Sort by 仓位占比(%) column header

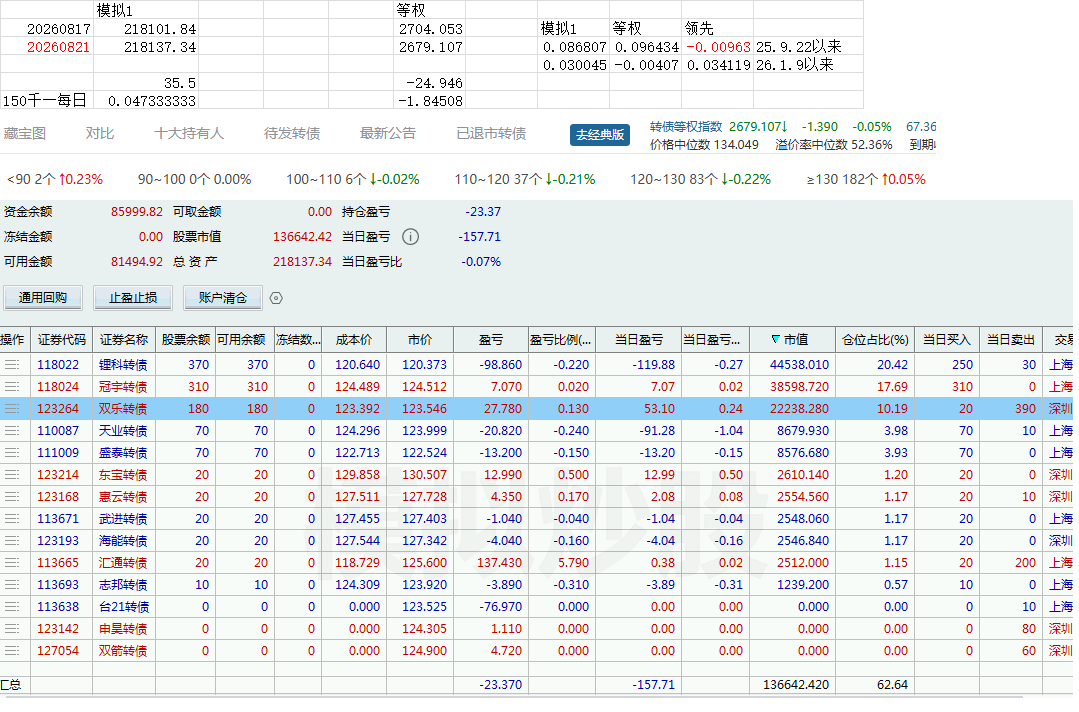pos(875,340)
